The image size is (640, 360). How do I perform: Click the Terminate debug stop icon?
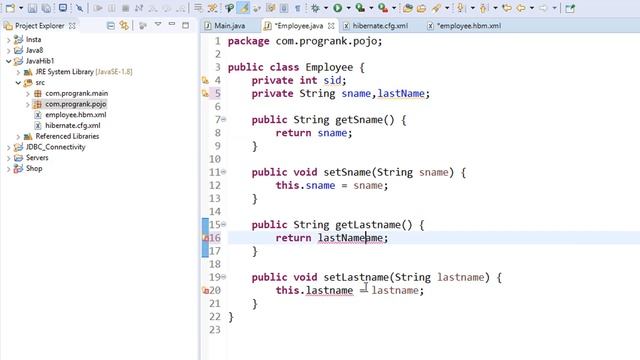(126, 8)
